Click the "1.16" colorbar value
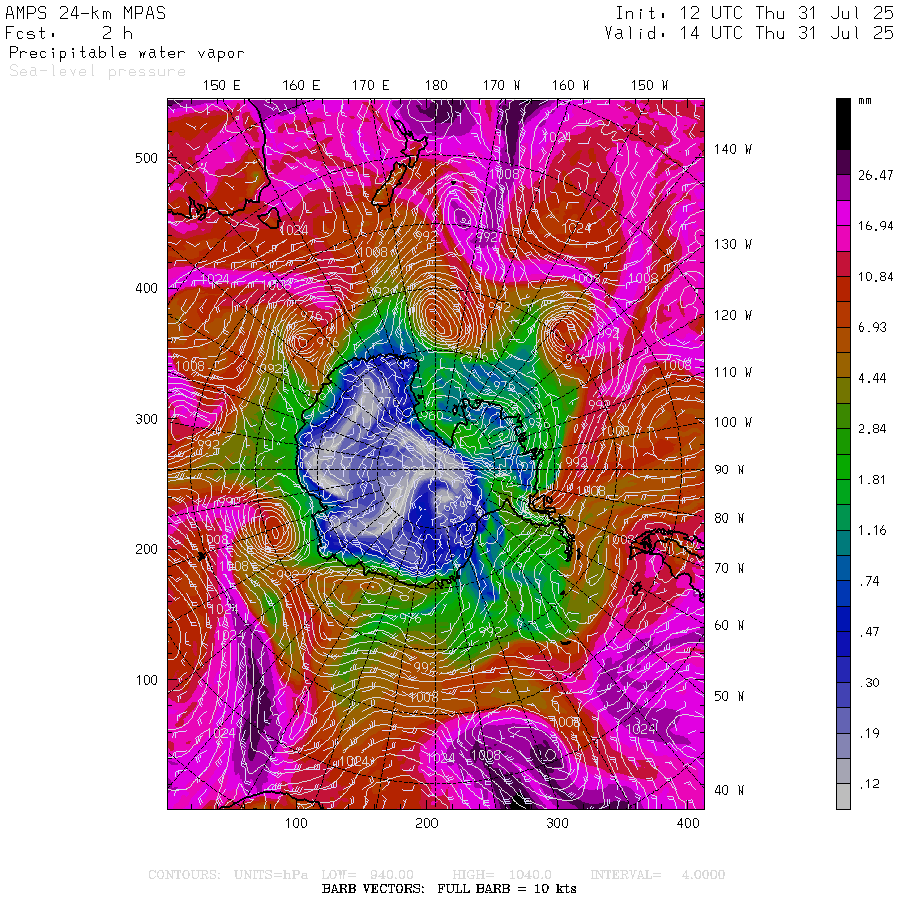 tap(872, 530)
